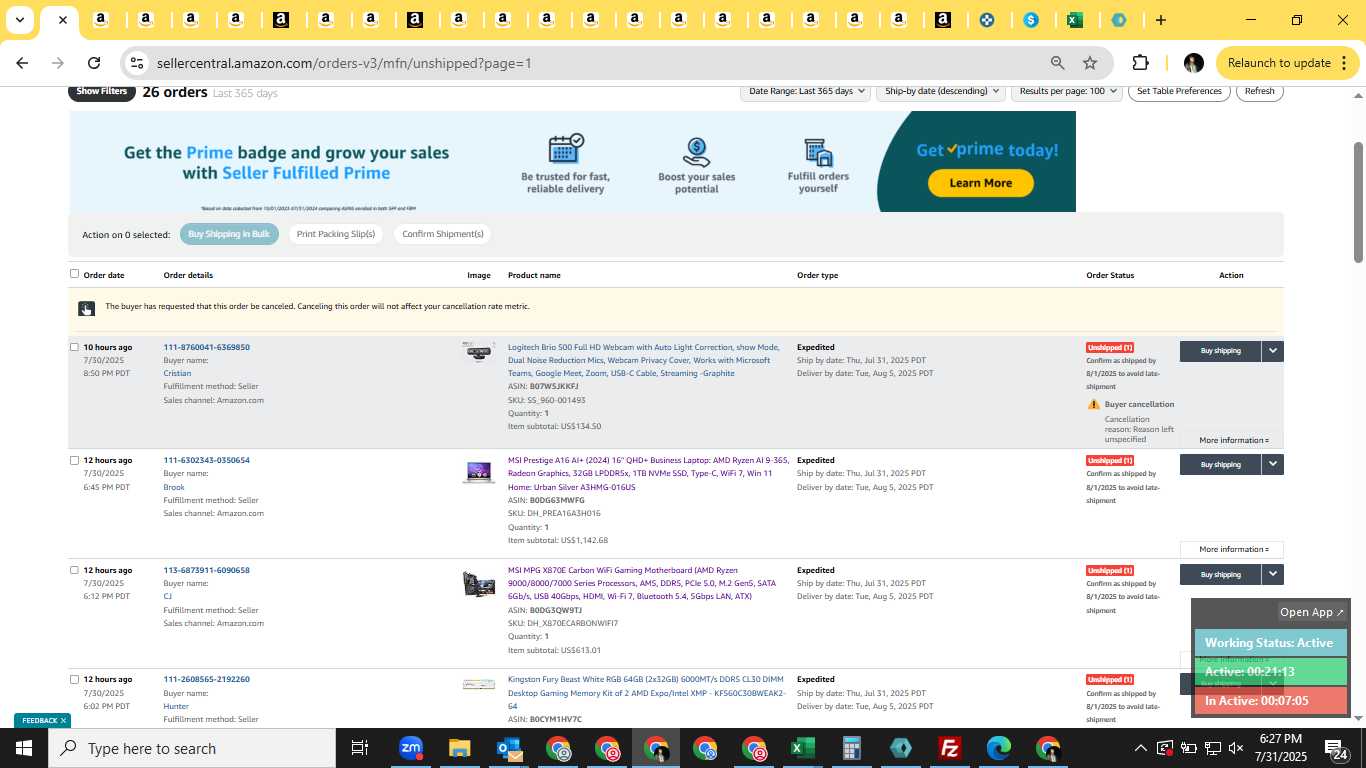The width and height of the screenshot is (1366, 768).
Task: Open Zoom from the taskbar
Action: click(410, 748)
